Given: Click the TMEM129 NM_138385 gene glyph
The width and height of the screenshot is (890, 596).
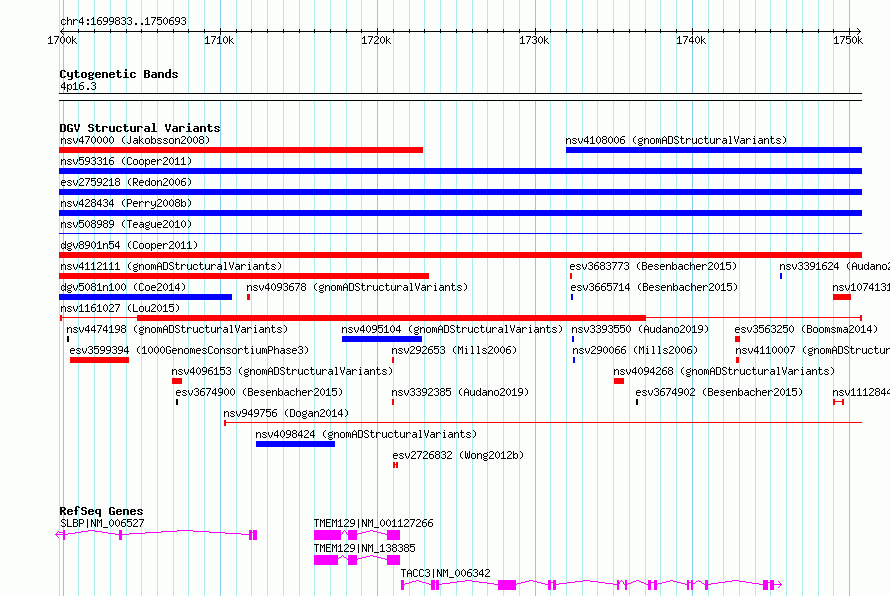Looking at the screenshot, I should (x=357, y=560).
